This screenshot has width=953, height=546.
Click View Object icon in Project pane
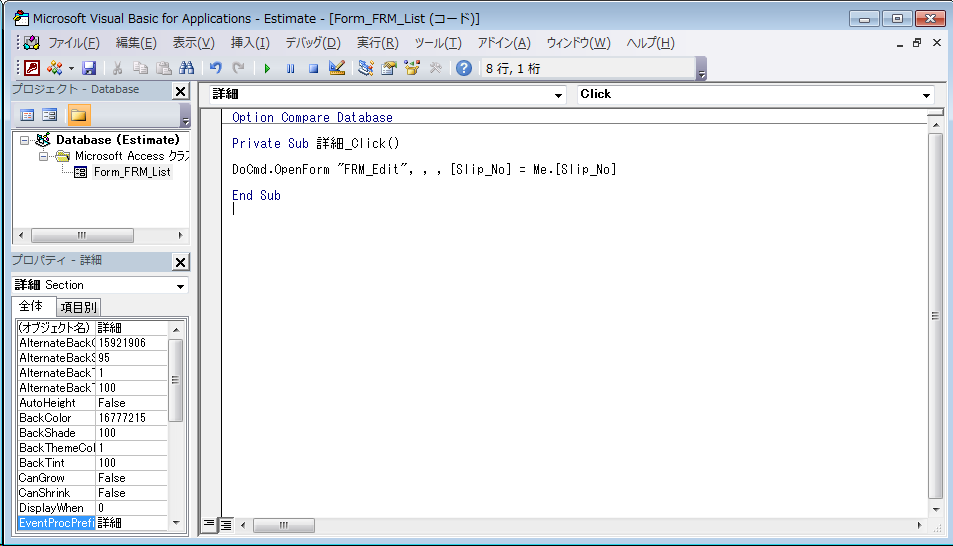[50, 115]
